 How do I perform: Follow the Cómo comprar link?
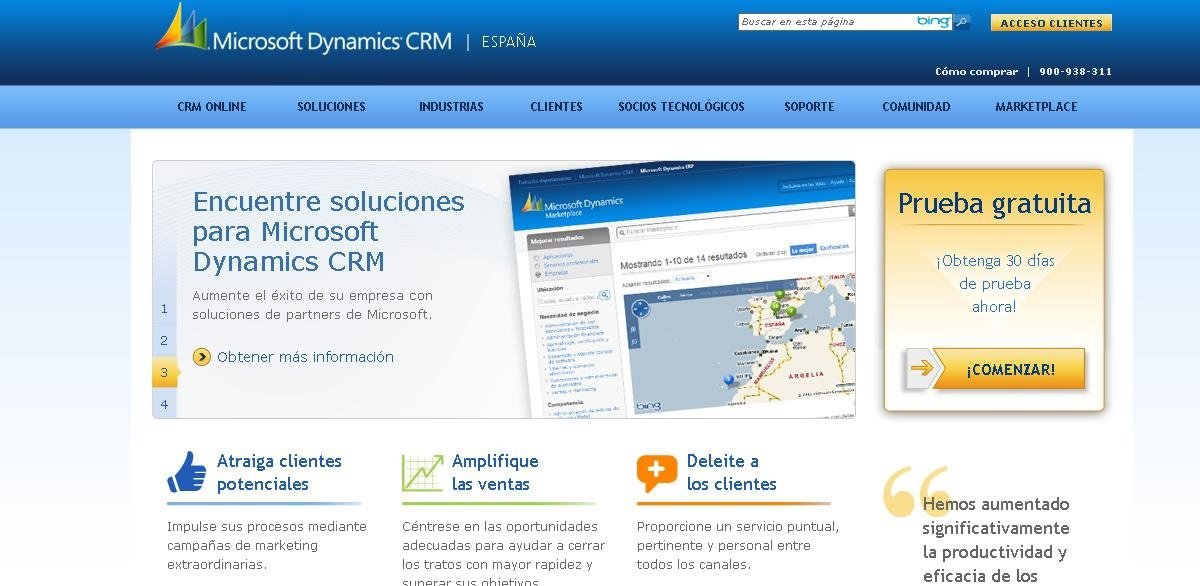click(x=976, y=72)
